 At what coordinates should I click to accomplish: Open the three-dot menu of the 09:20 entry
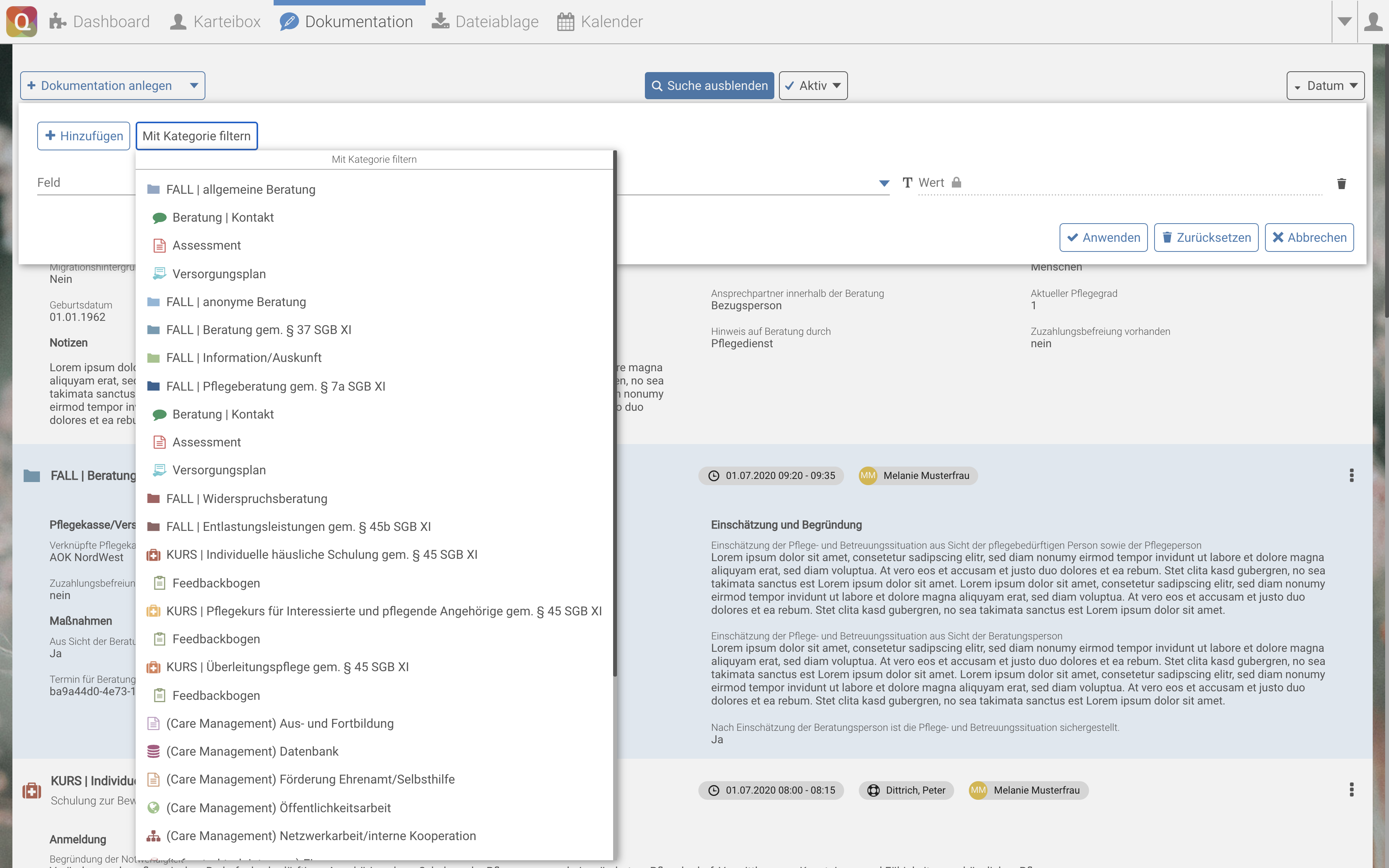pos(1351,475)
